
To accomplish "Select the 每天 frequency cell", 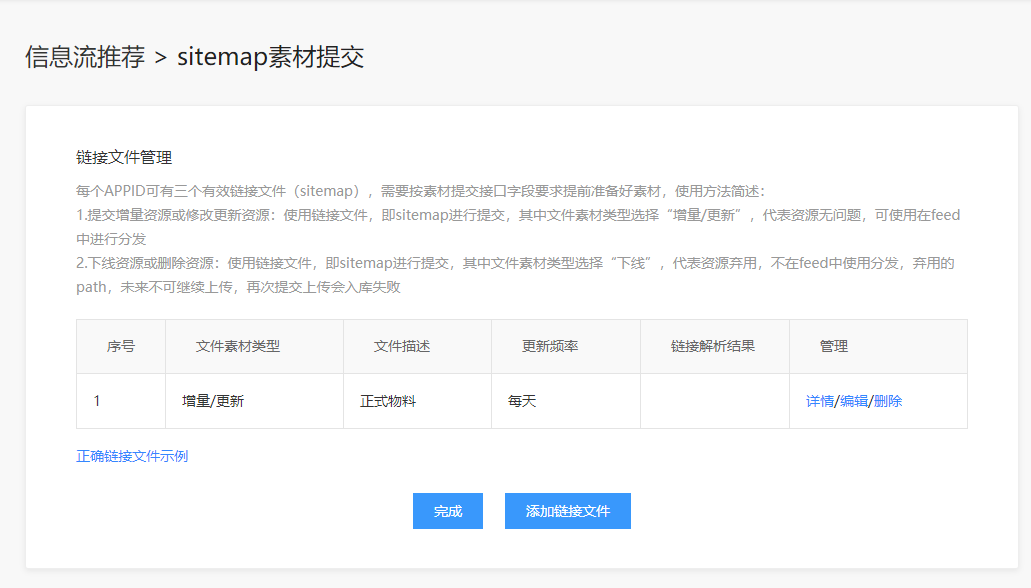I will click(566, 401).
